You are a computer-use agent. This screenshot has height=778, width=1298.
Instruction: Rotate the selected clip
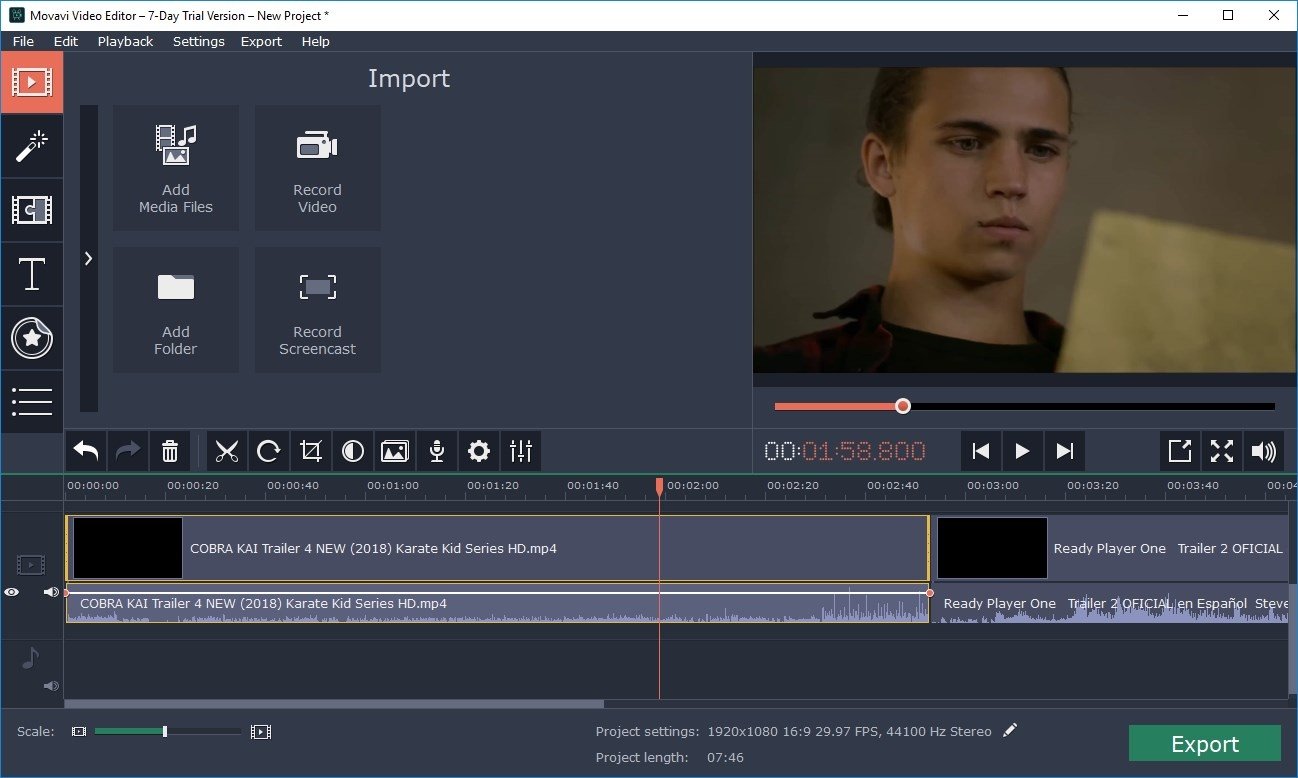(x=269, y=451)
